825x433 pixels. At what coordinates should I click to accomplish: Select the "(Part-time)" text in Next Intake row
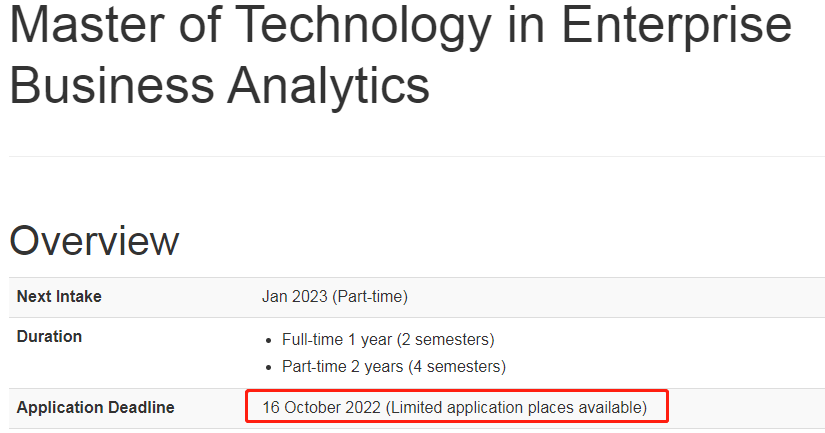370,297
